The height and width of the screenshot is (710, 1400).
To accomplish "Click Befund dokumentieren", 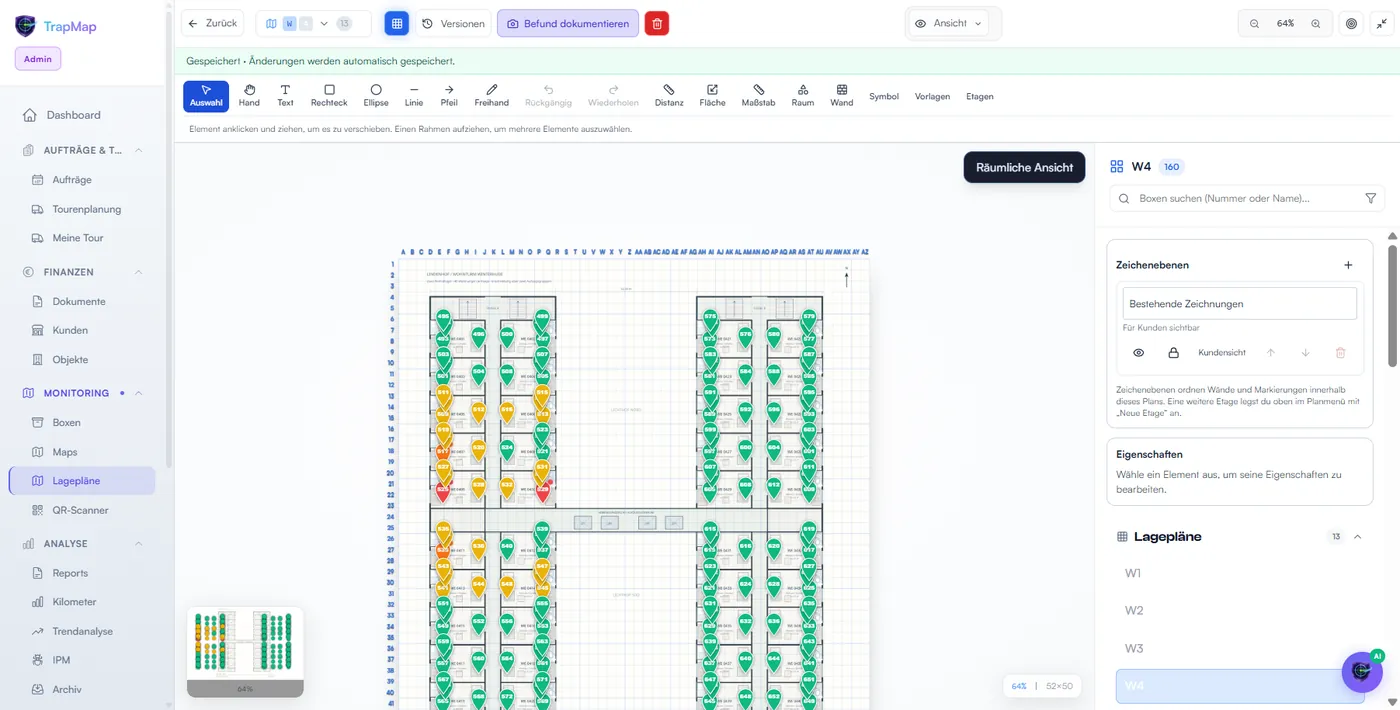I will [x=567, y=23].
